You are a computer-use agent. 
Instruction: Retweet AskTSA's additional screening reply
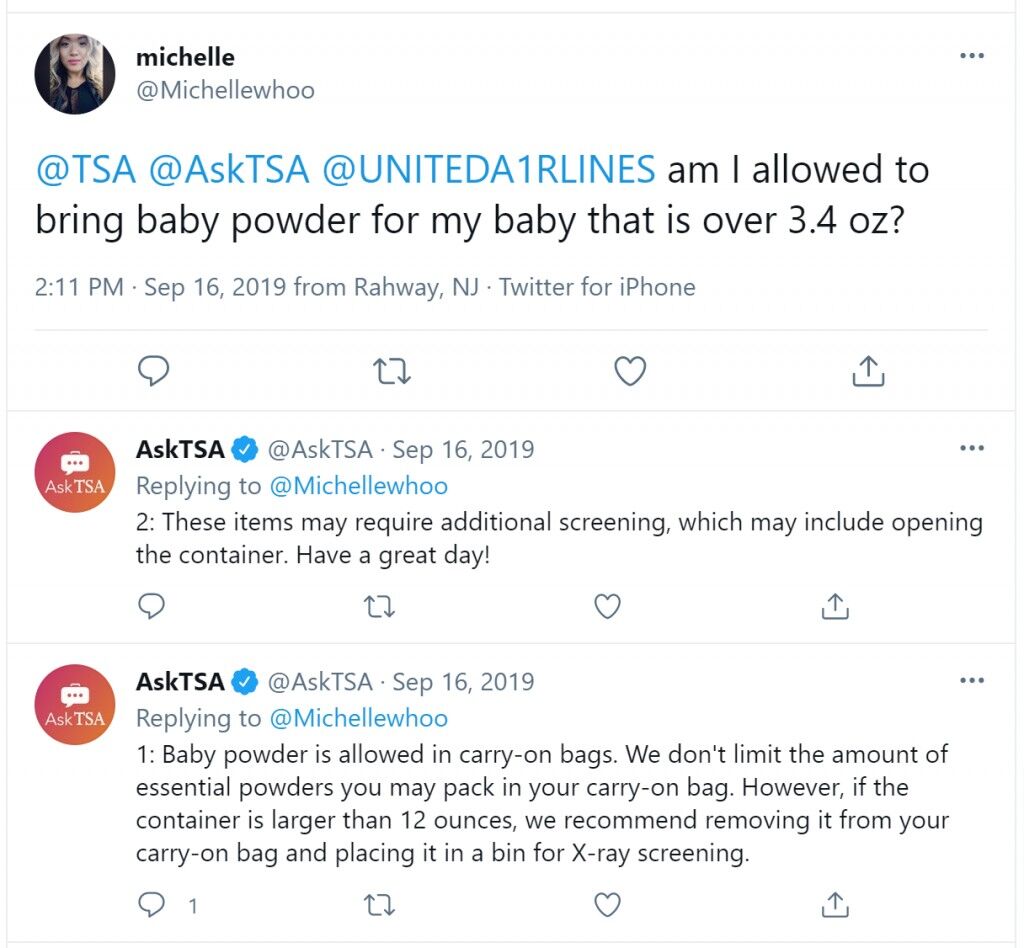[x=379, y=607]
